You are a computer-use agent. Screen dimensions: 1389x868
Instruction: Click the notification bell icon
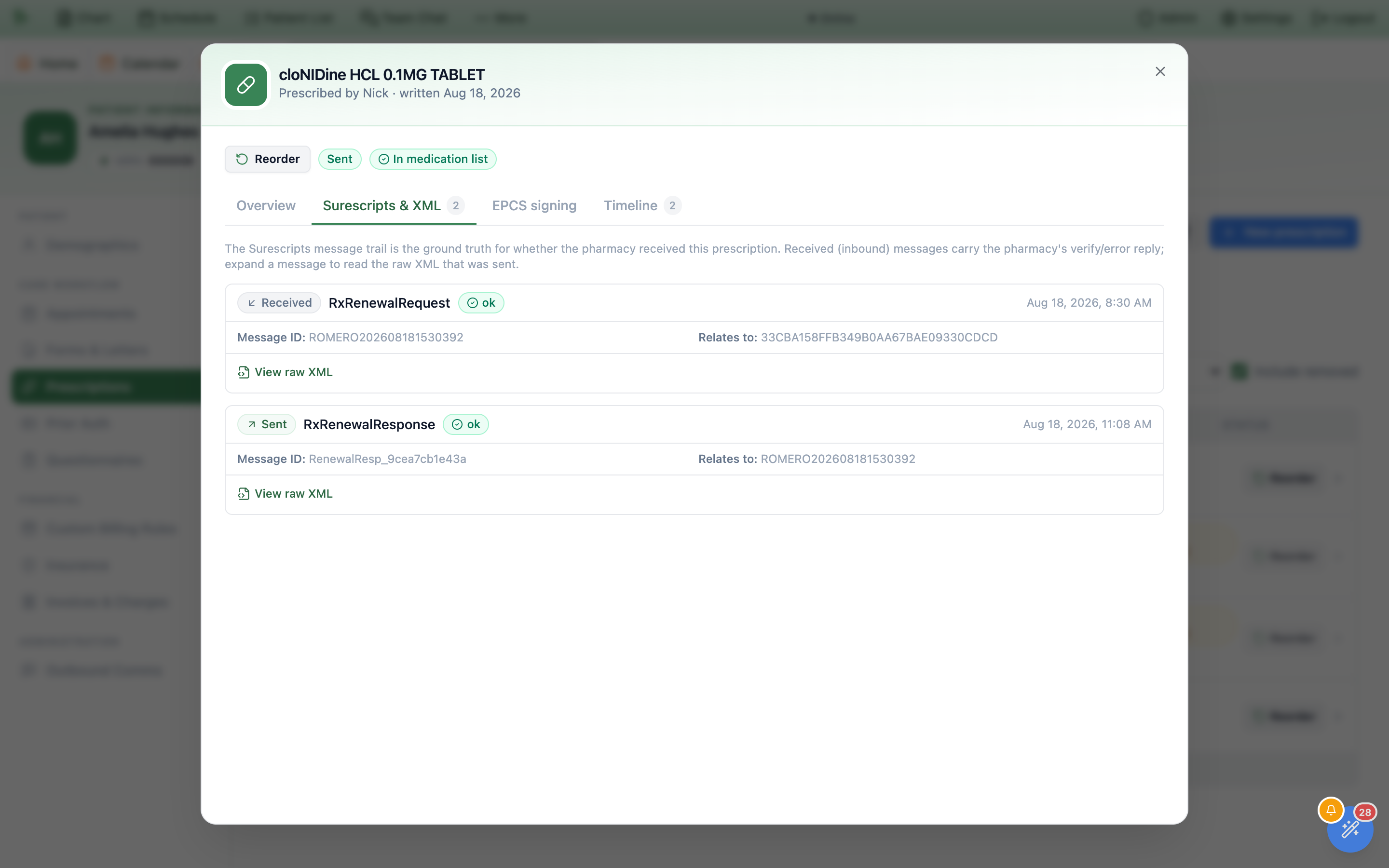click(1331, 811)
